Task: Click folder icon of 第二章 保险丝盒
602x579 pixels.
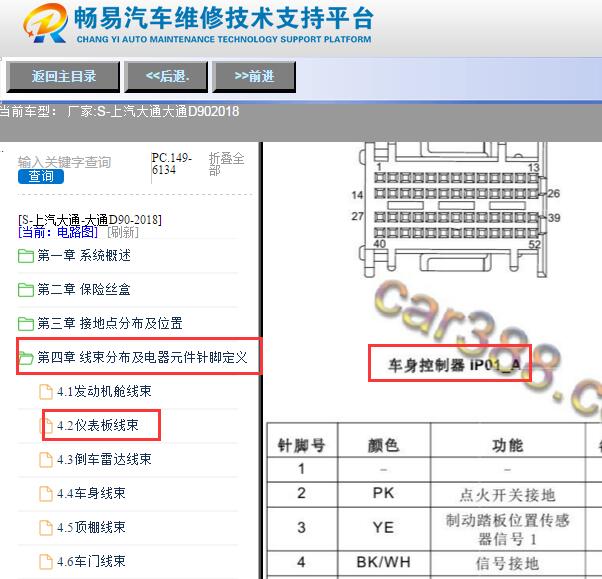Action: [x=26, y=290]
